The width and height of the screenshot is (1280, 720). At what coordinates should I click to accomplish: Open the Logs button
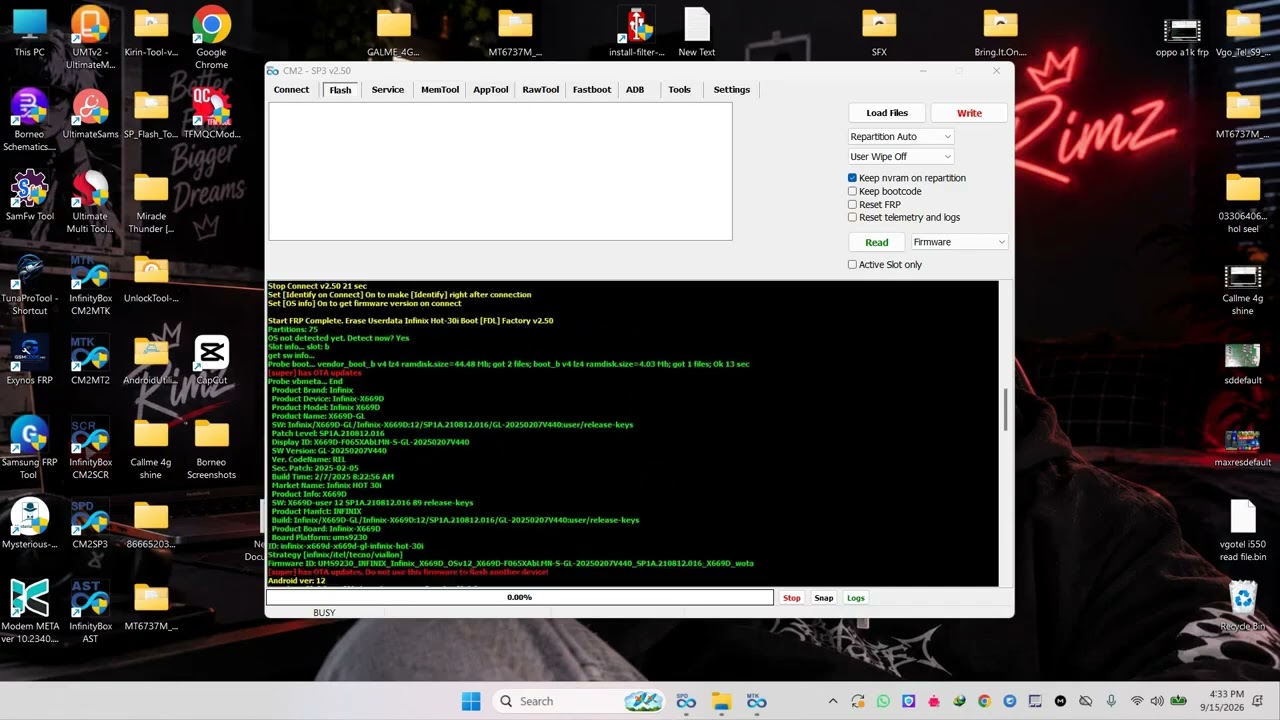click(x=856, y=598)
